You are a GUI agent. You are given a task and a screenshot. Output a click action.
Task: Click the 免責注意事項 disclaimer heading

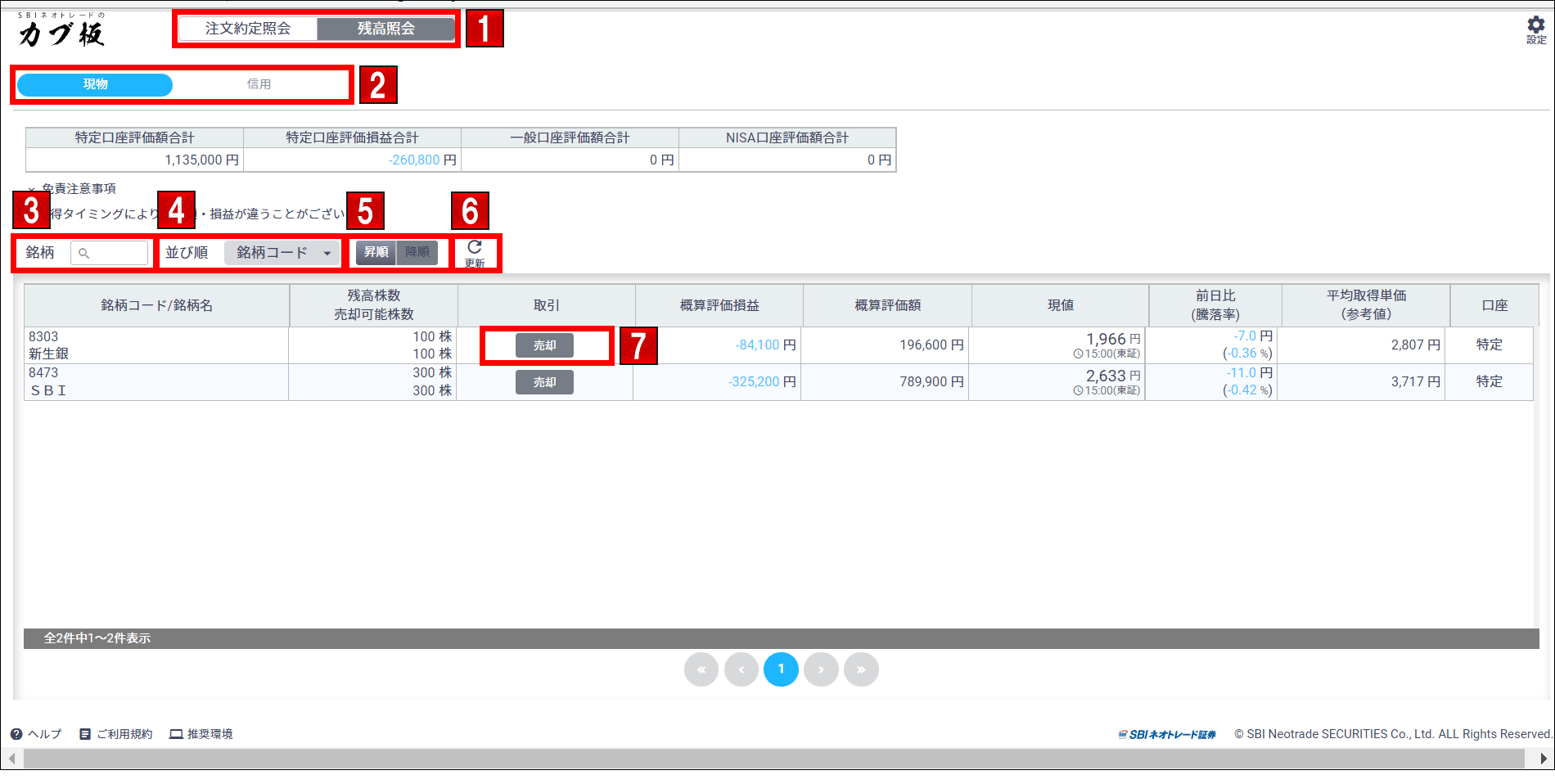[79, 188]
